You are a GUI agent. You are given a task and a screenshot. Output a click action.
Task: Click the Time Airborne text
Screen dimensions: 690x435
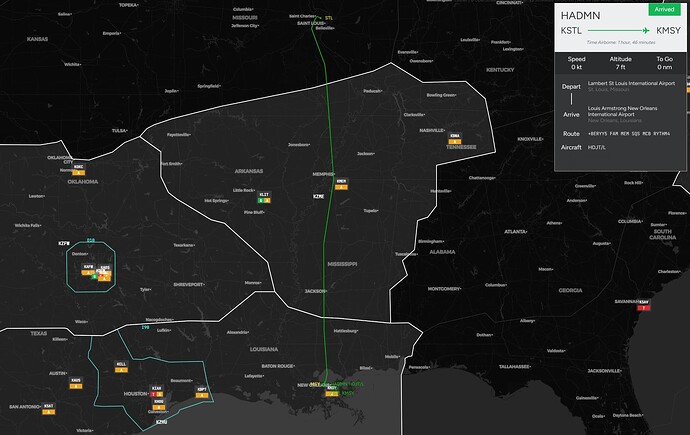click(x=621, y=43)
